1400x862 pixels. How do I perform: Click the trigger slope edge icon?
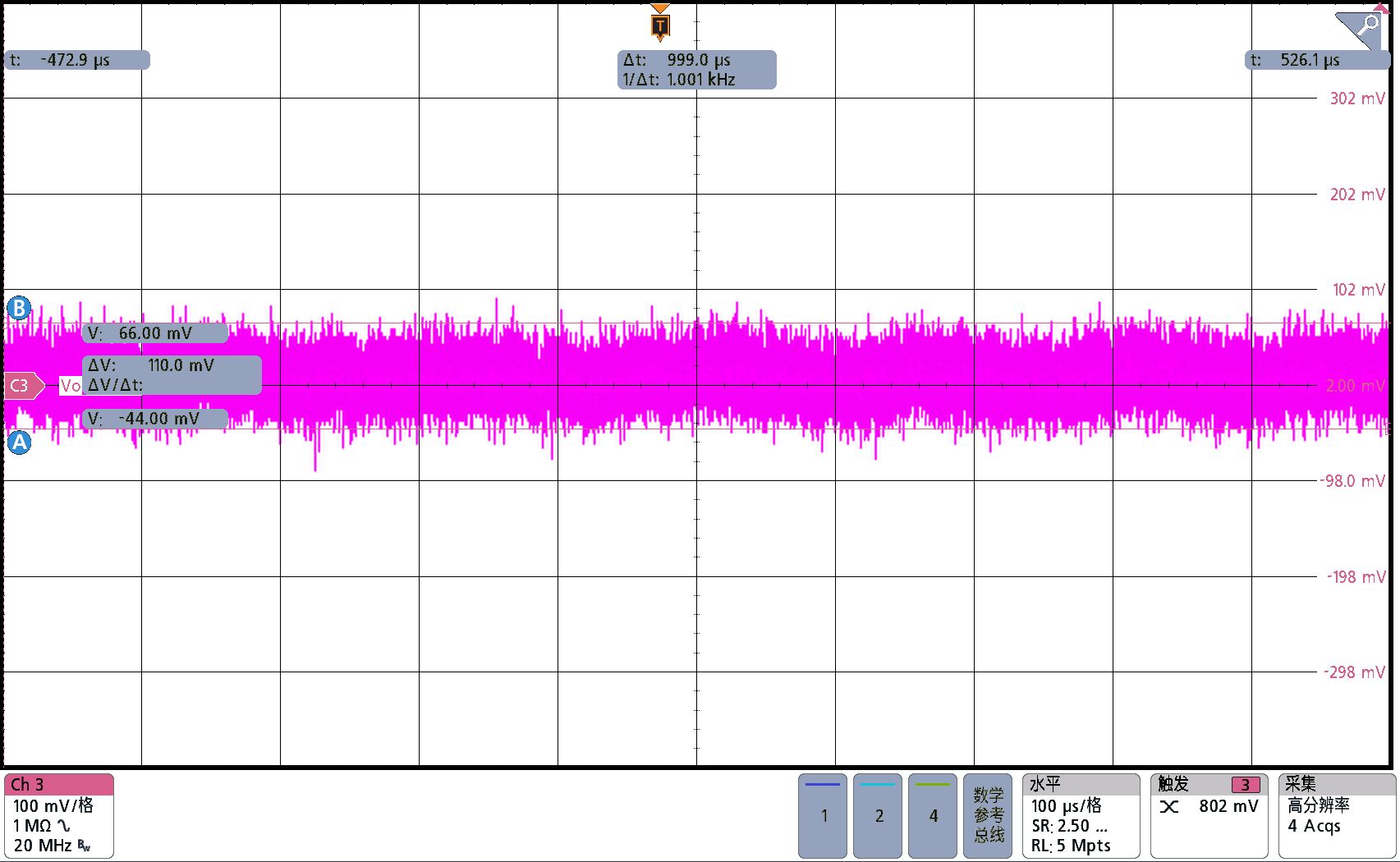pyautogui.click(x=1169, y=807)
